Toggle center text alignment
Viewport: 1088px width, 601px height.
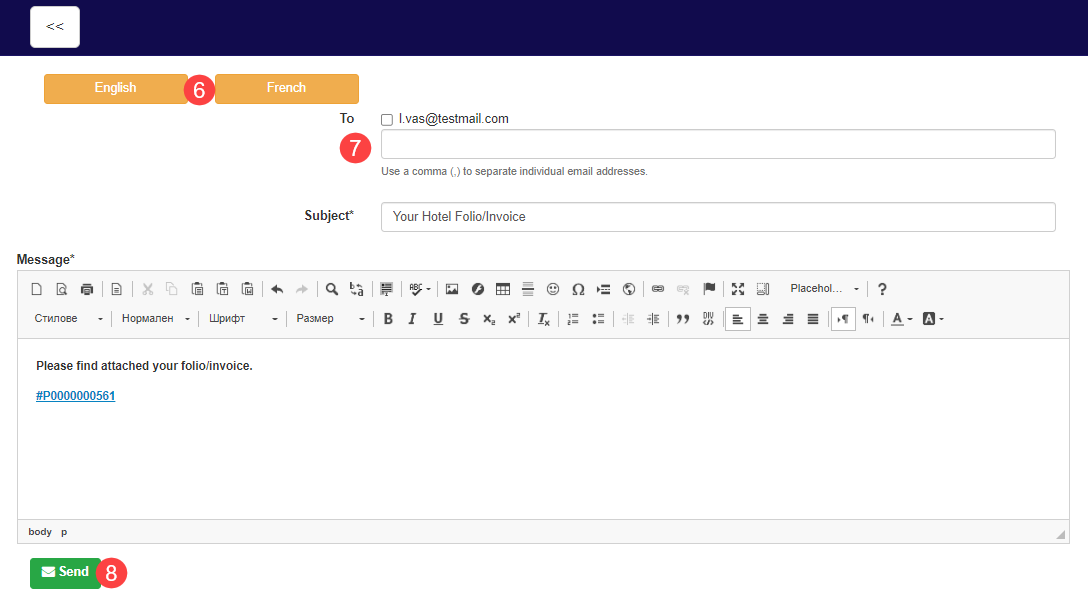(762, 318)
